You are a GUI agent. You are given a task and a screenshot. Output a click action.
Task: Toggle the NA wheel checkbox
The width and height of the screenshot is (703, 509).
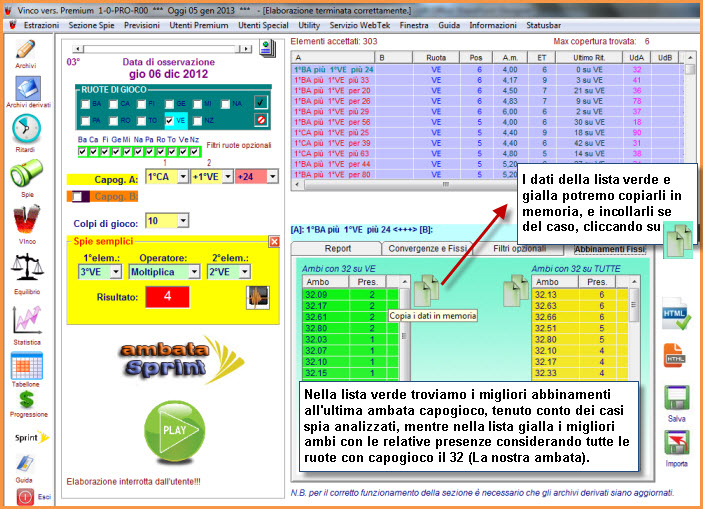click(x=225, y=104)
